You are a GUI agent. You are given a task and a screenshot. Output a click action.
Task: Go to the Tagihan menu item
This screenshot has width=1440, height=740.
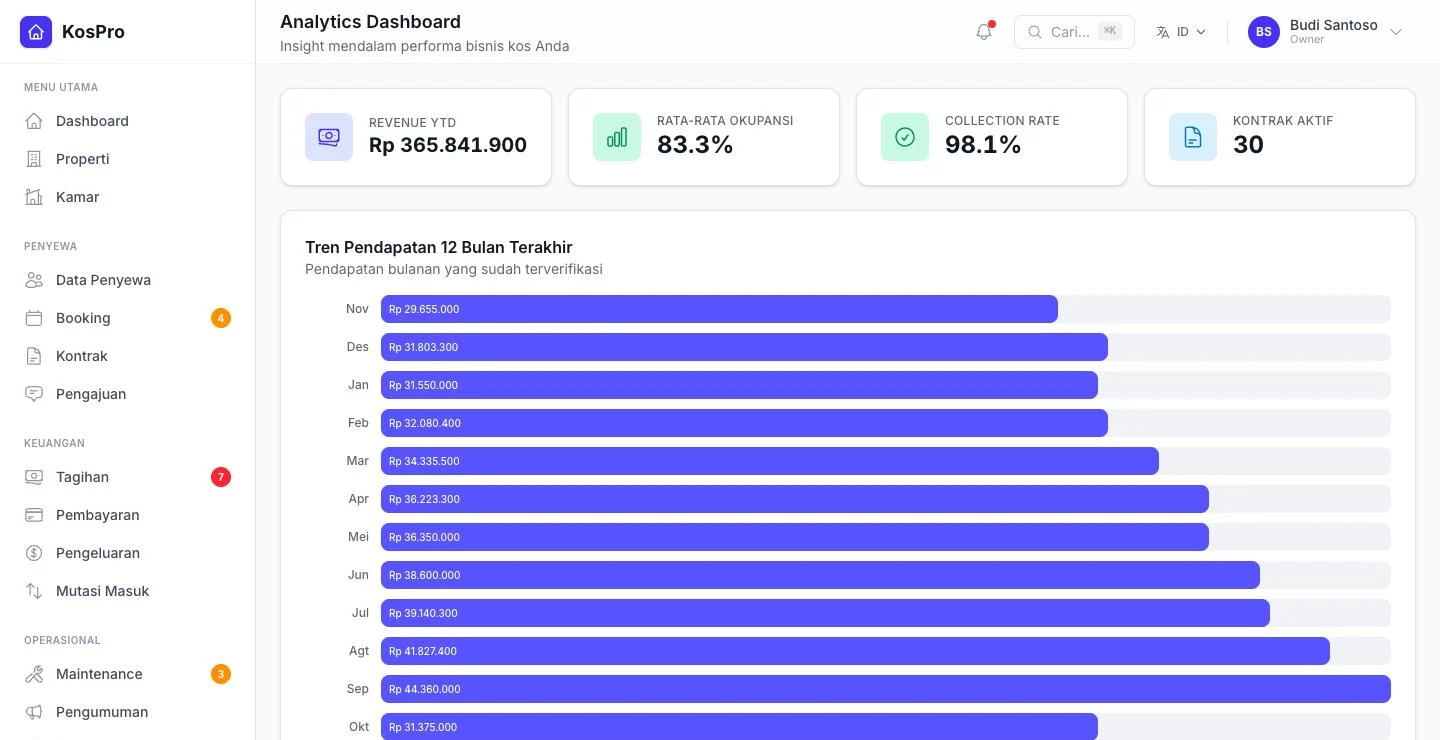click(128, 477)
